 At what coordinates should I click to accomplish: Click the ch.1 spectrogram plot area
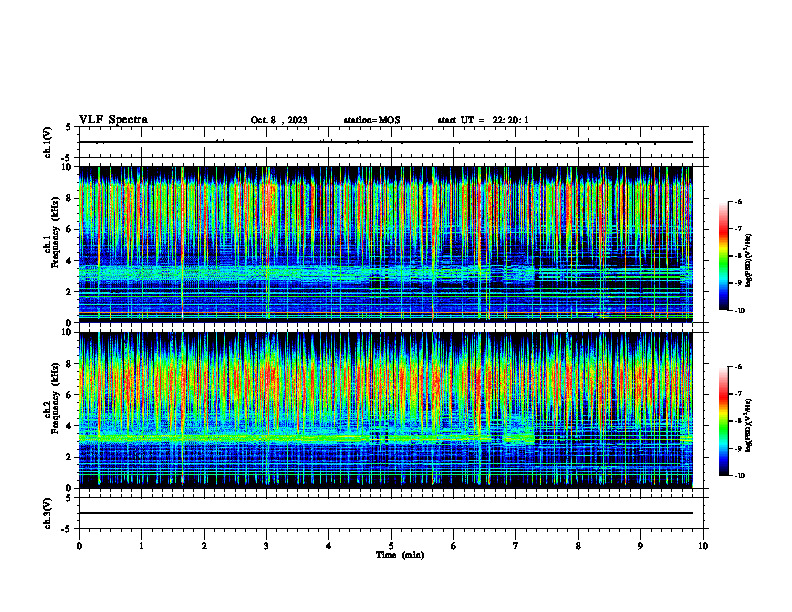[x=385, y=244]
